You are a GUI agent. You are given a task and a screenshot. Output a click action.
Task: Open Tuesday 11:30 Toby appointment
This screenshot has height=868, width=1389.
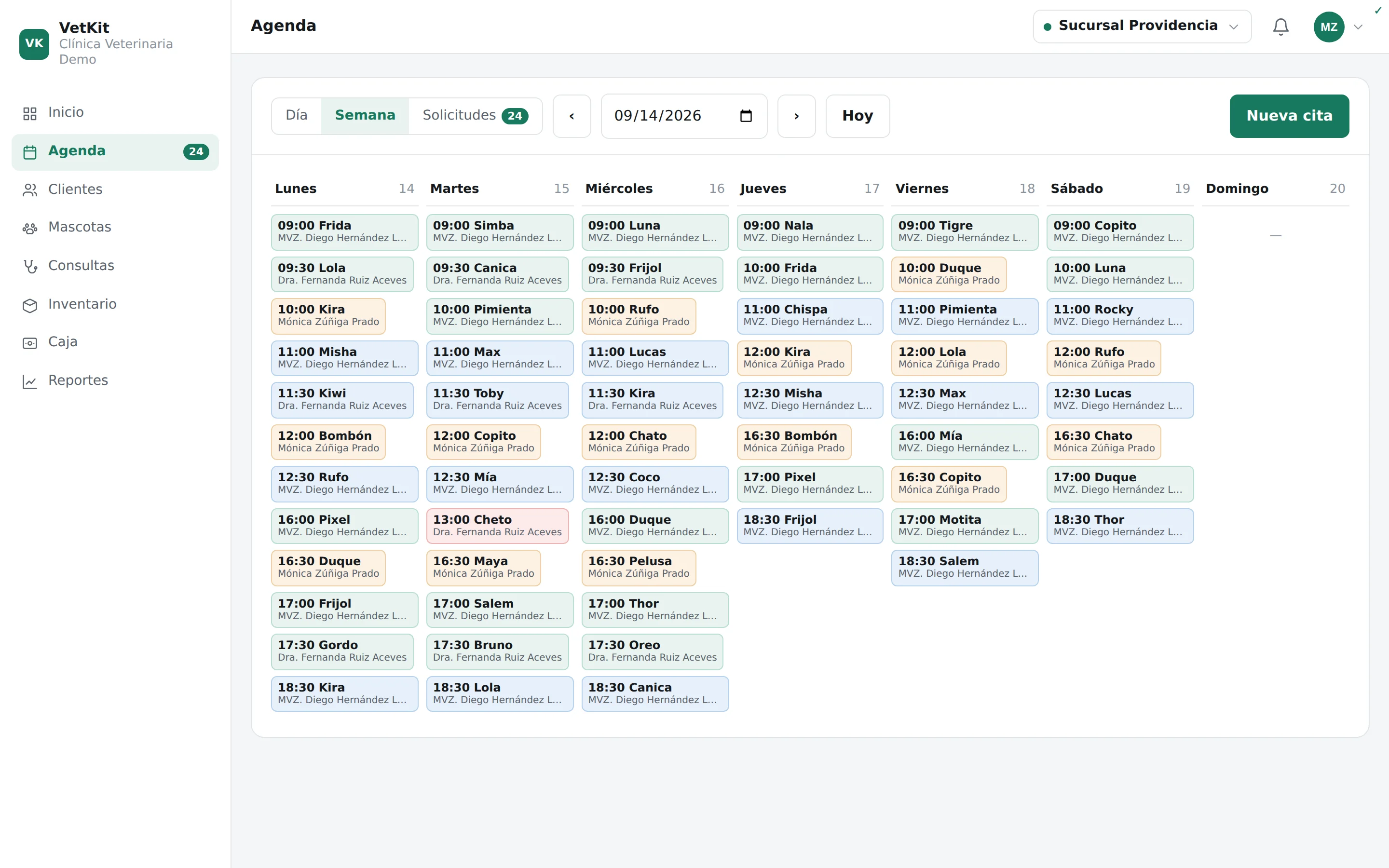pos(497,400)
